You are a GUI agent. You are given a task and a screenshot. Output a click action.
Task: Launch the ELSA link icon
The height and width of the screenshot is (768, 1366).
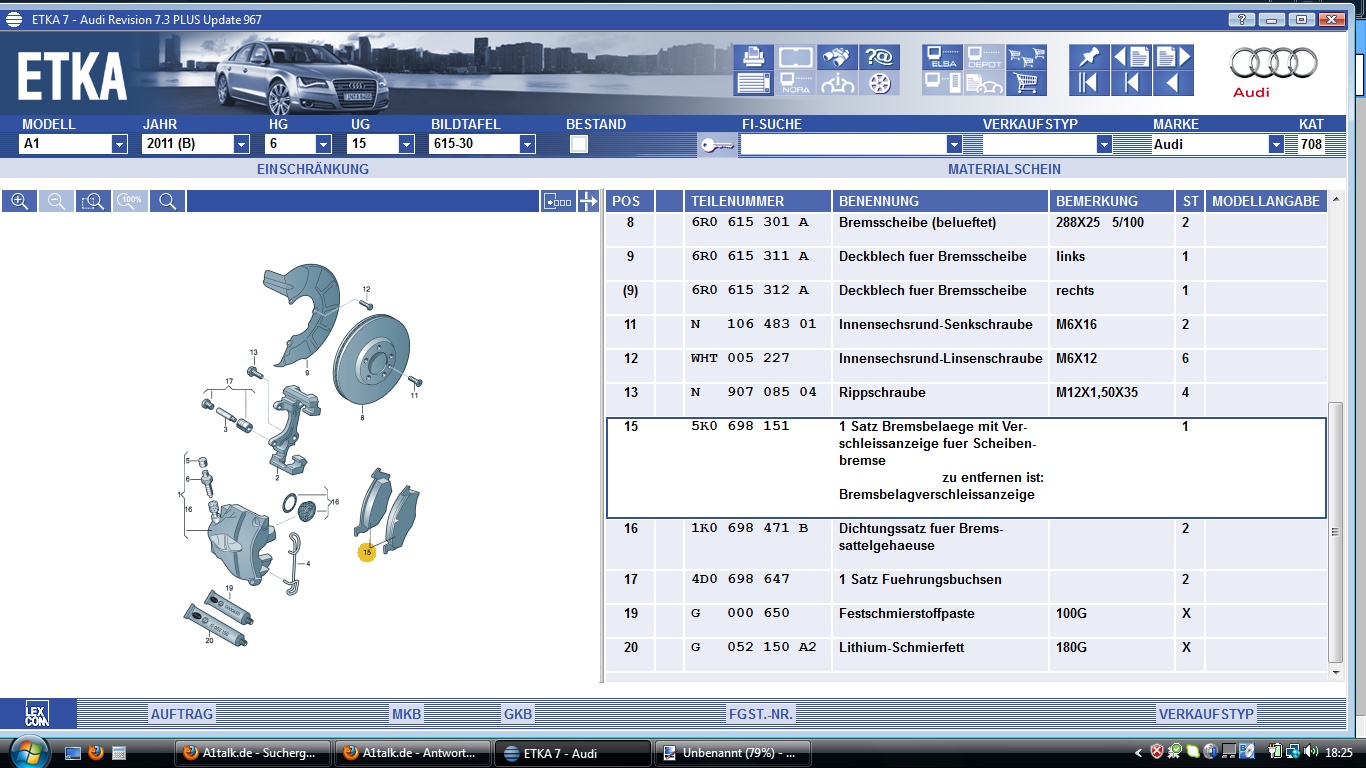(943, 57)
